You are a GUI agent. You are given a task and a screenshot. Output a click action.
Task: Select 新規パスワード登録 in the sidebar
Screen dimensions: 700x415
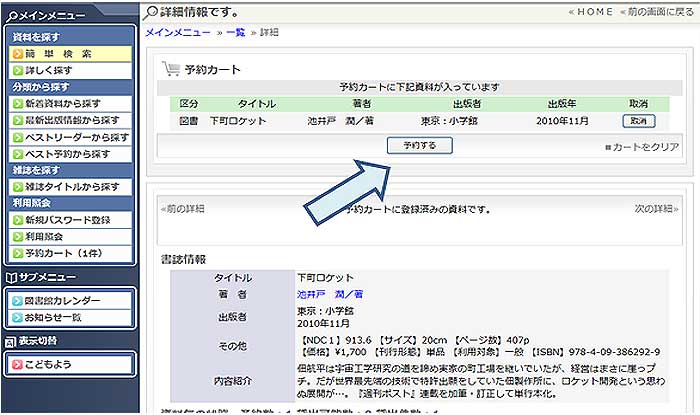click(68, 220)
